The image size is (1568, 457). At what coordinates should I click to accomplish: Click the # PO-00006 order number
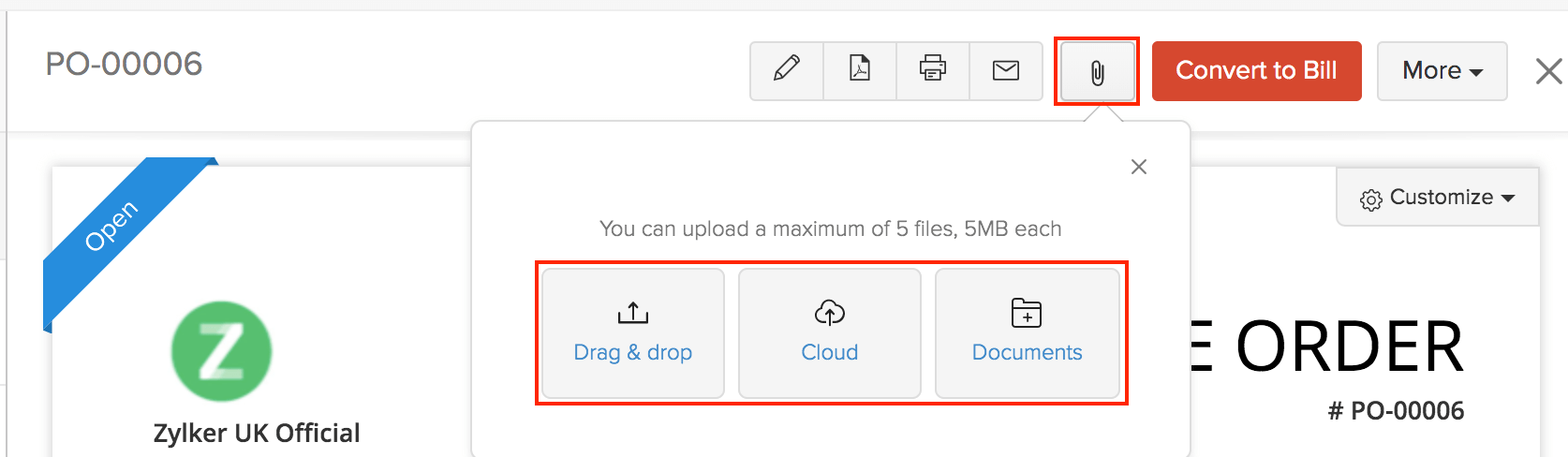[1396, 411]
